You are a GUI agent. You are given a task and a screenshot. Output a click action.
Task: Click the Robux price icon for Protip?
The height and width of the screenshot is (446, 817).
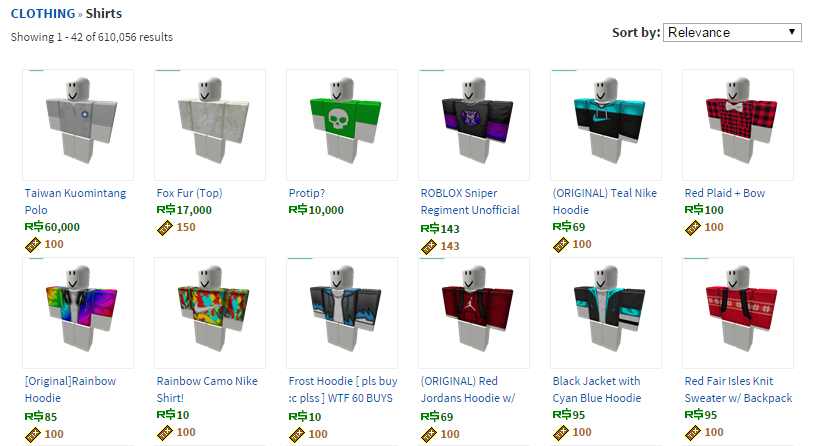coord(298,210)
